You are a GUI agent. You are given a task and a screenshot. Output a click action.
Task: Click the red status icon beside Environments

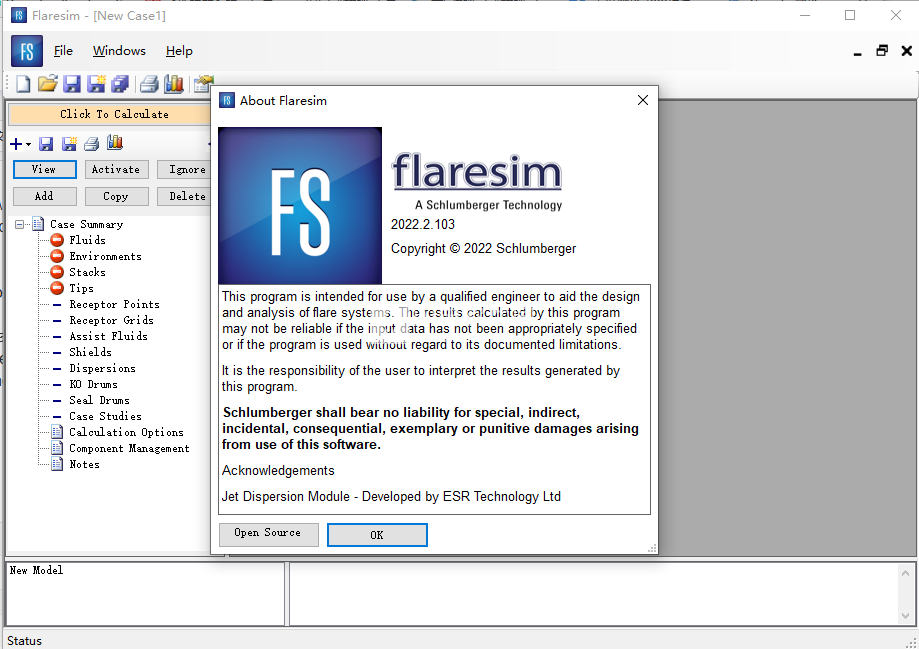coord(57,256)
